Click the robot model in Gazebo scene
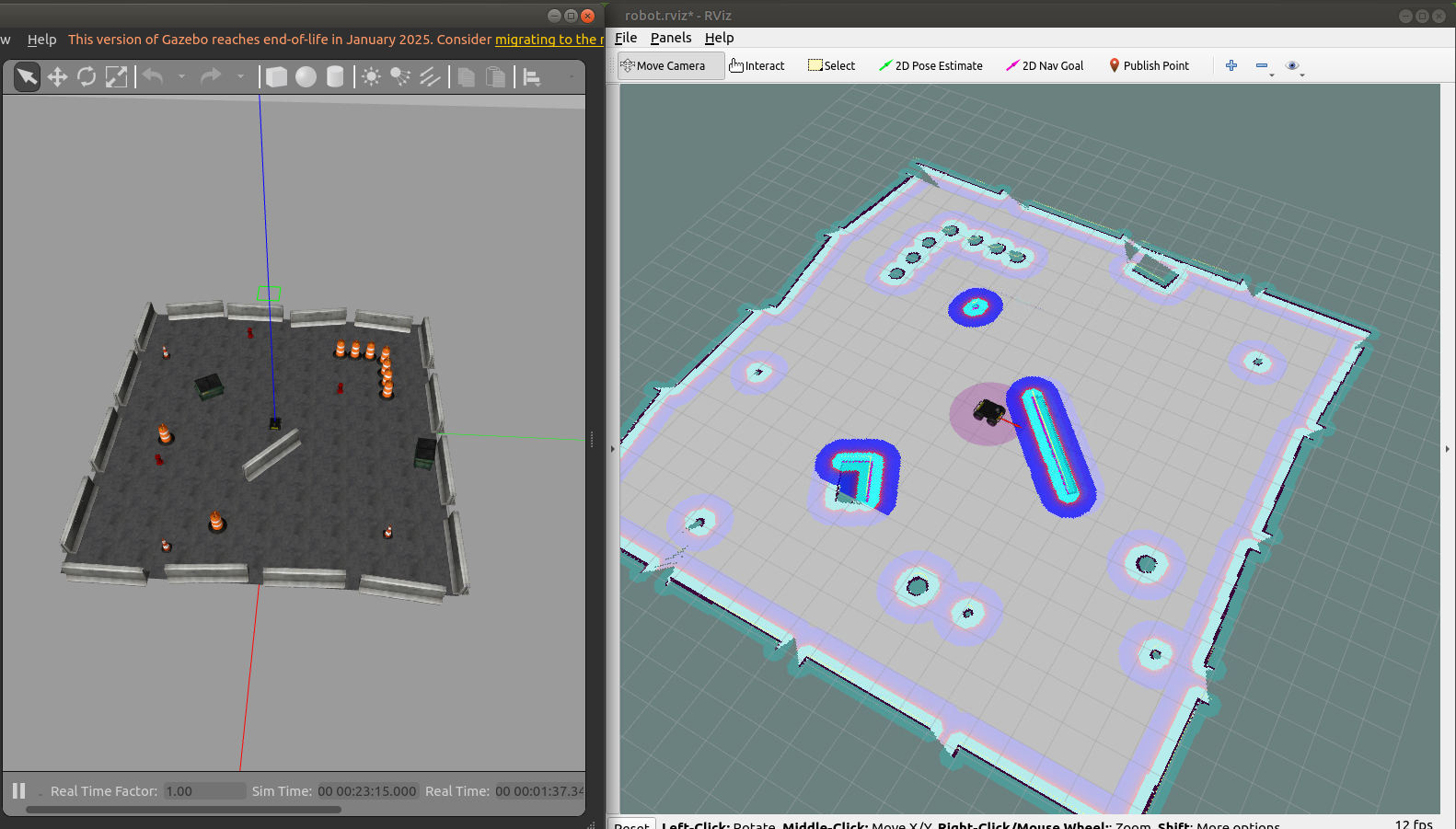The width and height of the screenshot is (1456, 829). 274,423
